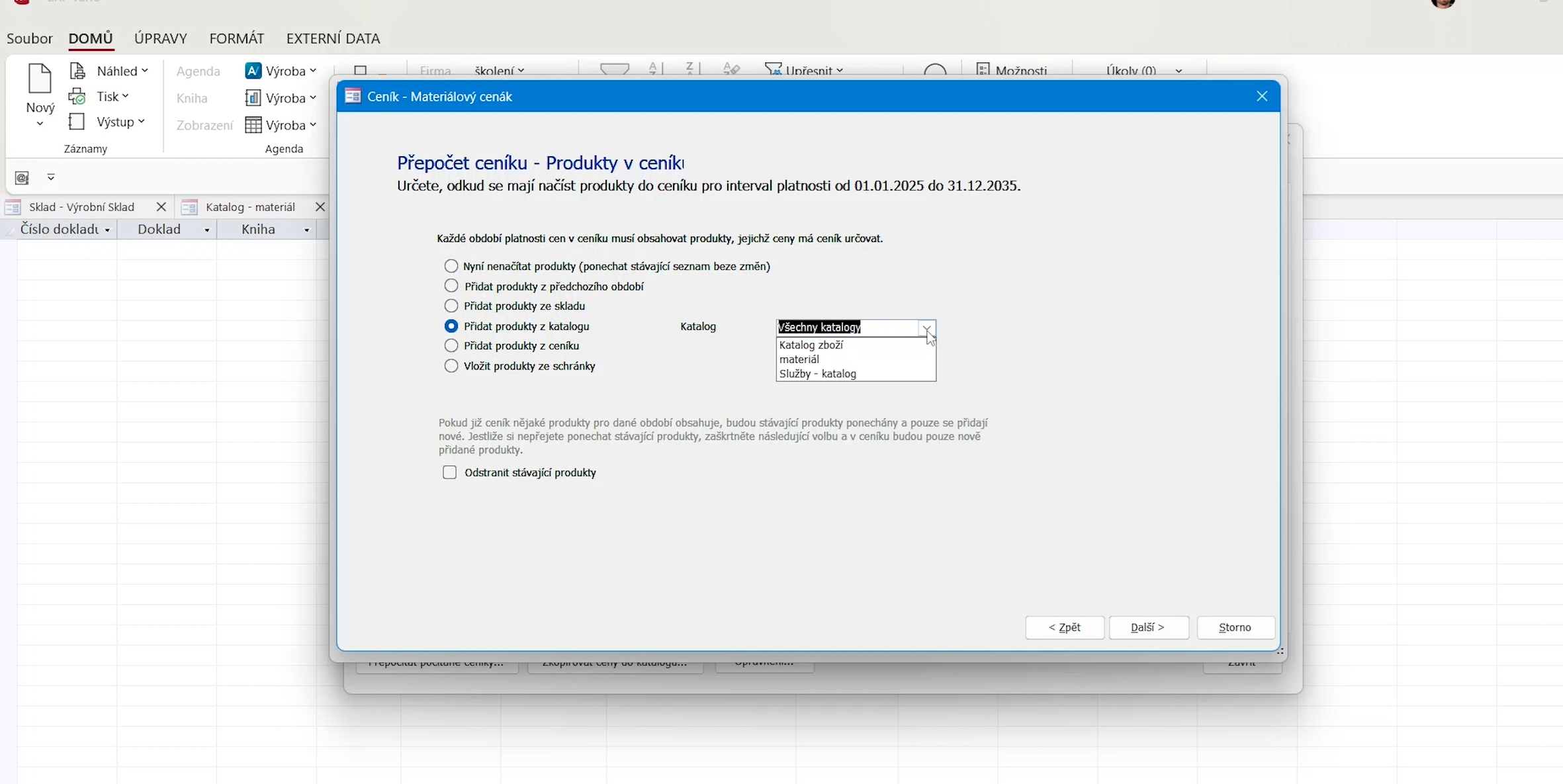Click the @ email icon in quick toolbar
This screenshot has width=1563, height=784.
coord(22,177)
